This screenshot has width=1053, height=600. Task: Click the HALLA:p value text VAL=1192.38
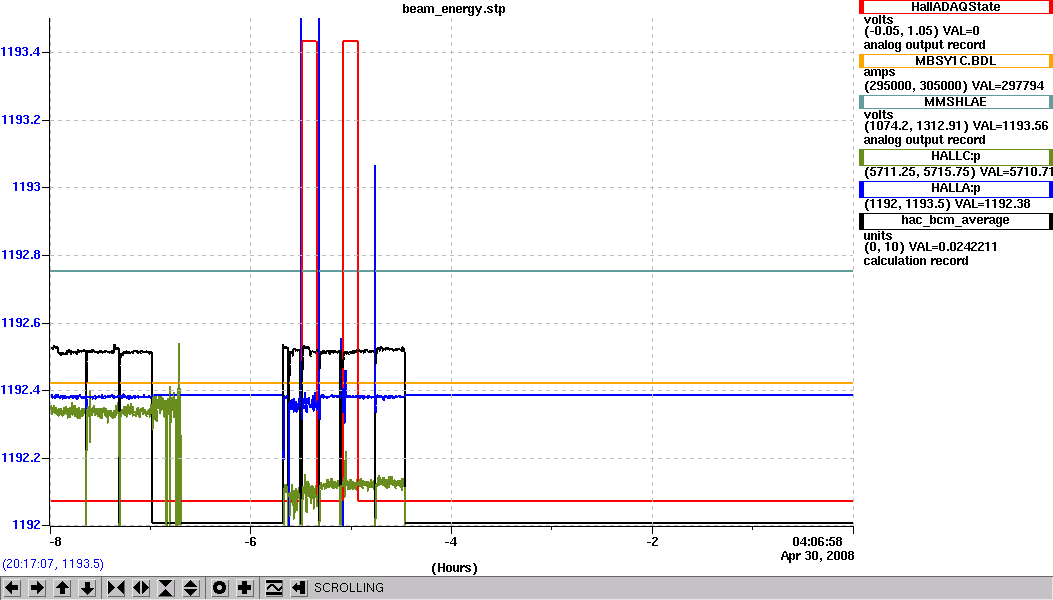point(993,204)
